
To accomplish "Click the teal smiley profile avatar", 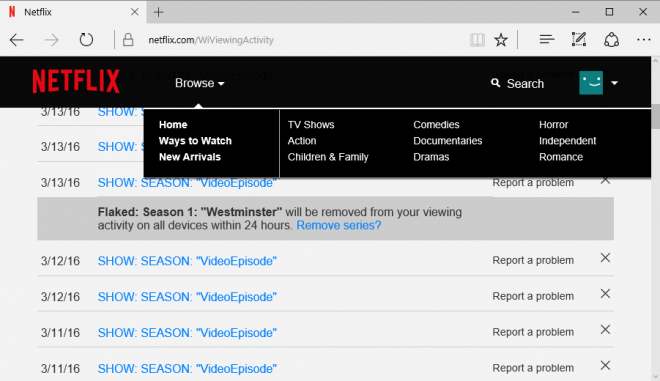I will pos(591,83).
